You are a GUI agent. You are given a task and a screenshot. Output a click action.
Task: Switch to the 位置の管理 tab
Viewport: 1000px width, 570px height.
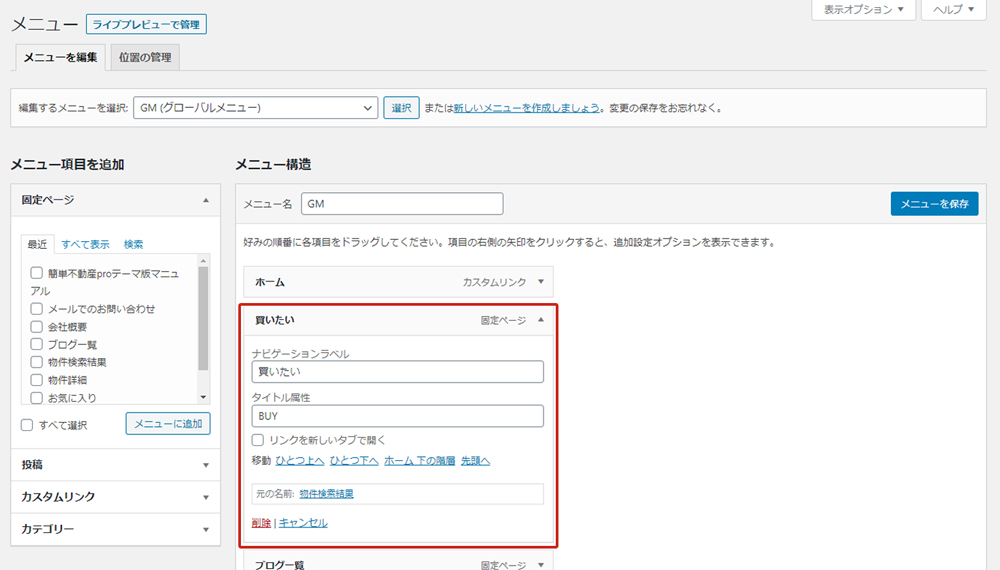coord(144,57)
